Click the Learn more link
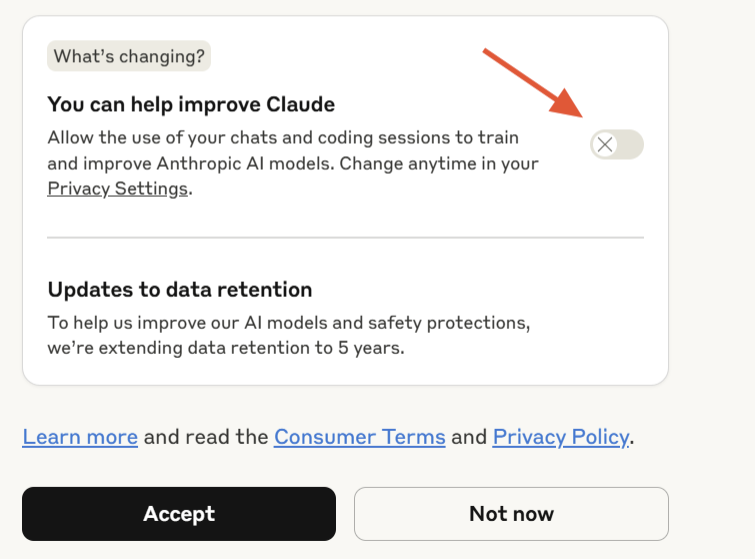This screenshot has width=755, height=559. [x=80, y=437]
